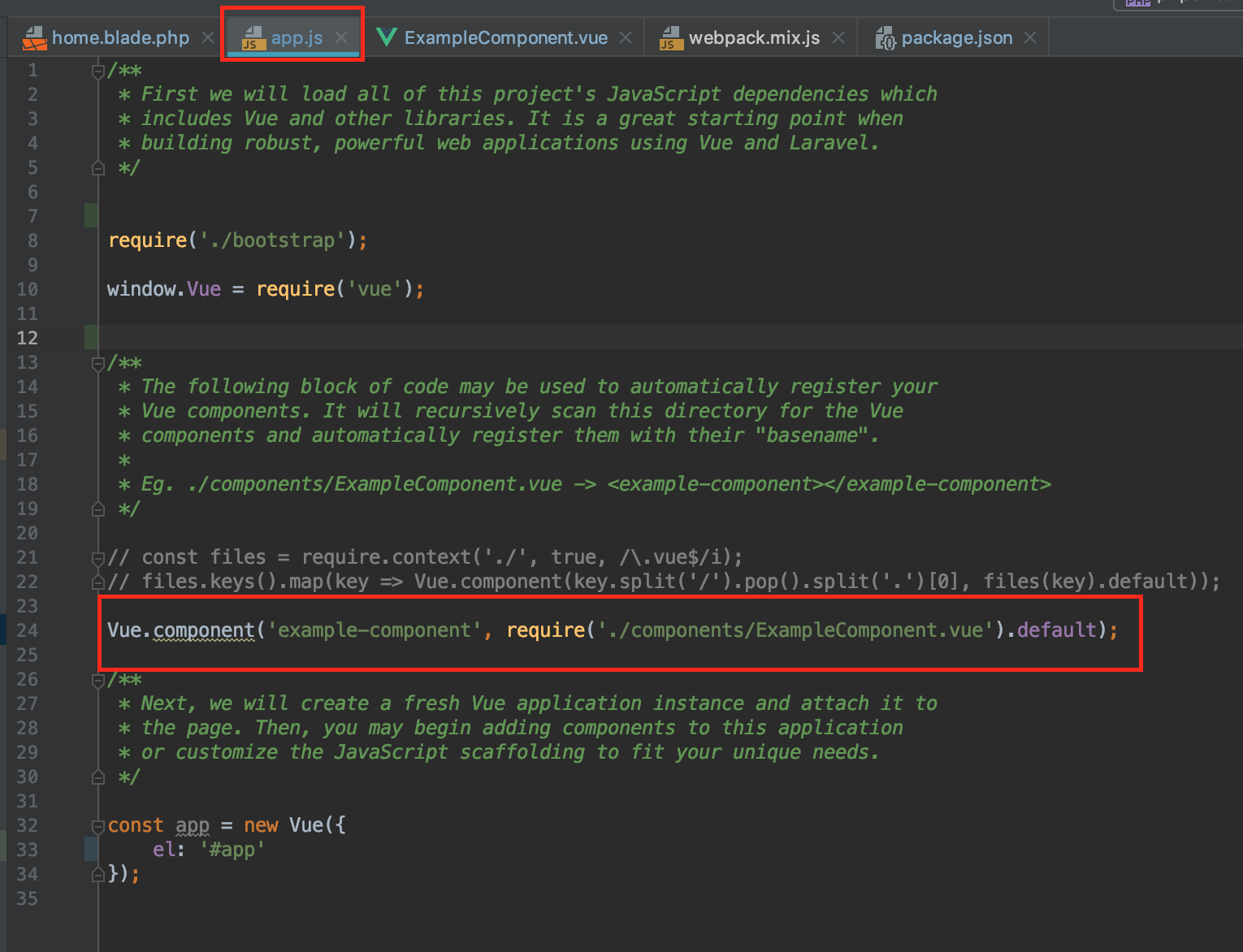Click the 'el:' property on line 33
Screen dimensions: 1243x952
pyautogui.click(x=169, y=850)
